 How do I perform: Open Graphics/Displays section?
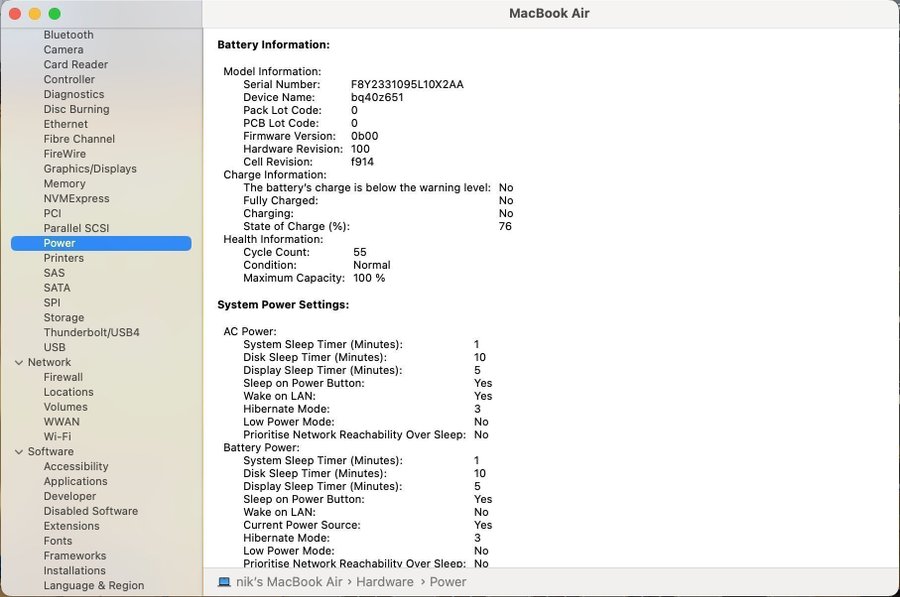[90, 169]
